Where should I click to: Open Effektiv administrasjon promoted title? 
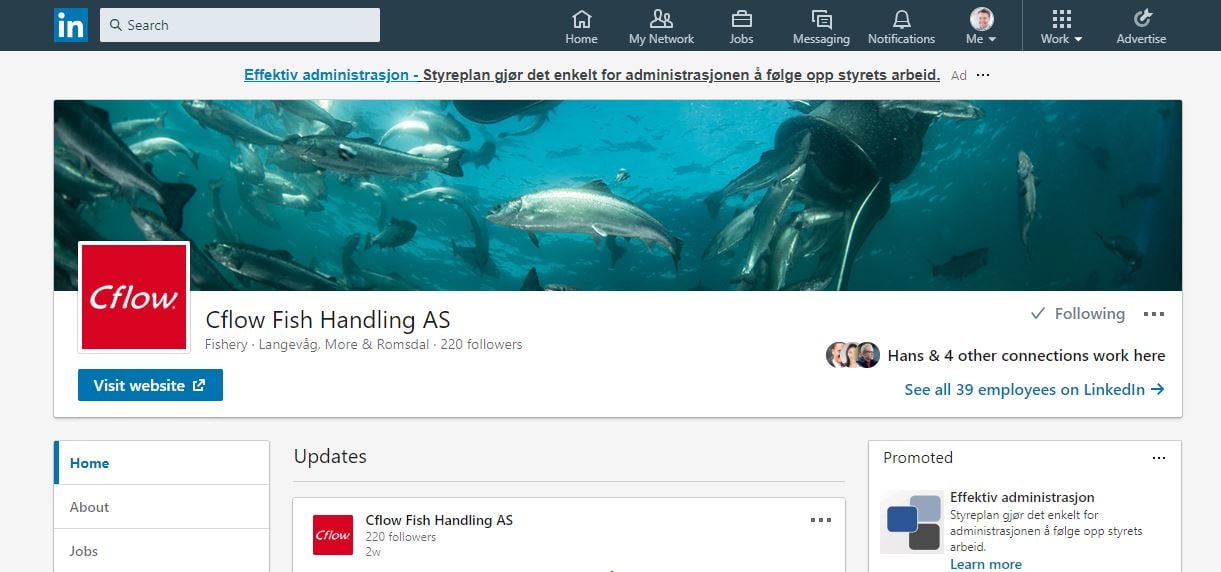click(x=1022, y=497)
